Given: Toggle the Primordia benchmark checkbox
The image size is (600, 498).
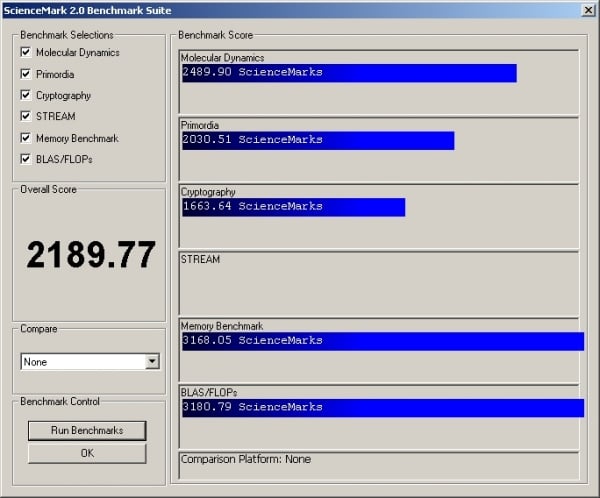Looking at the screenshot, I should pos(26,74).
